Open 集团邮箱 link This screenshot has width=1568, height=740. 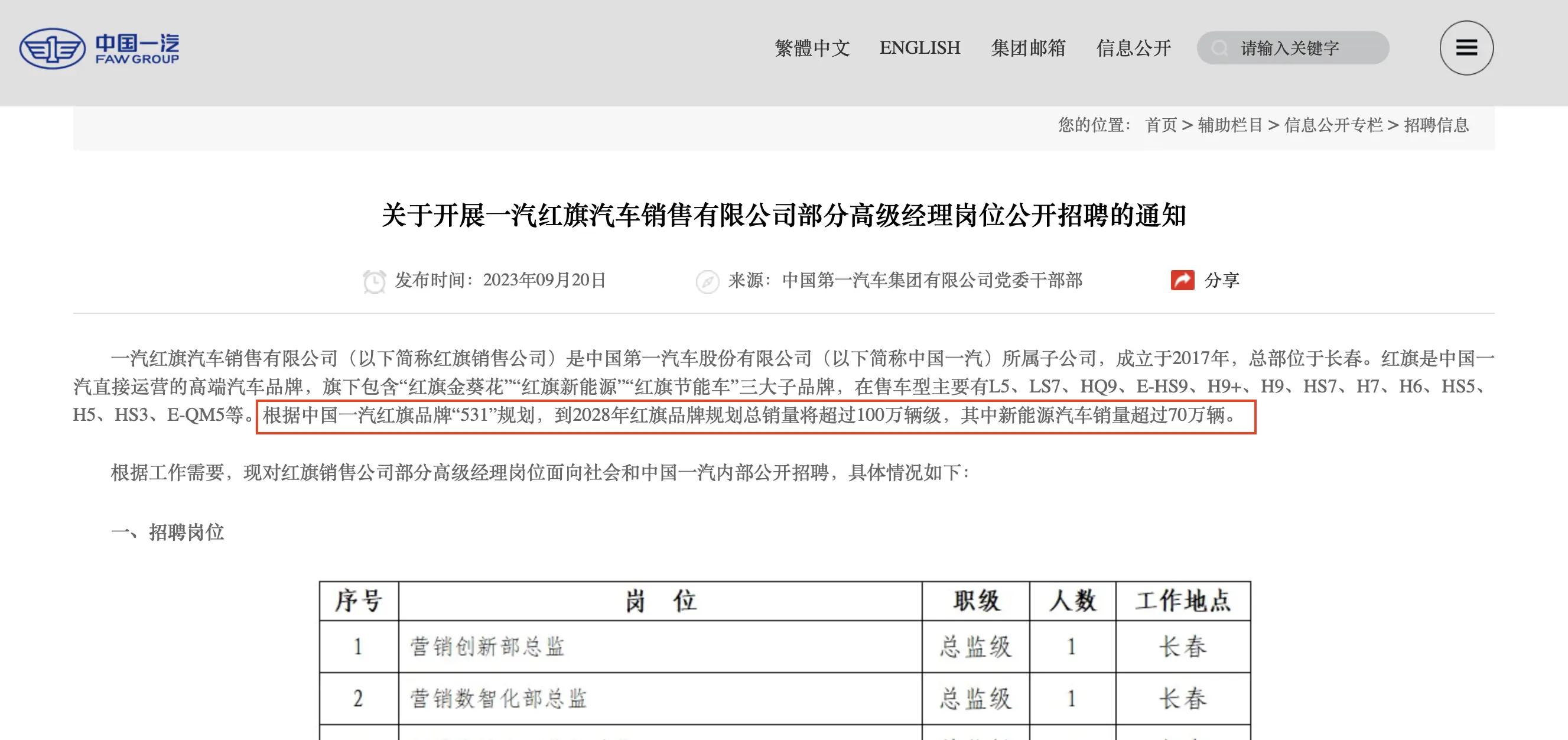tap(1028, 48)
